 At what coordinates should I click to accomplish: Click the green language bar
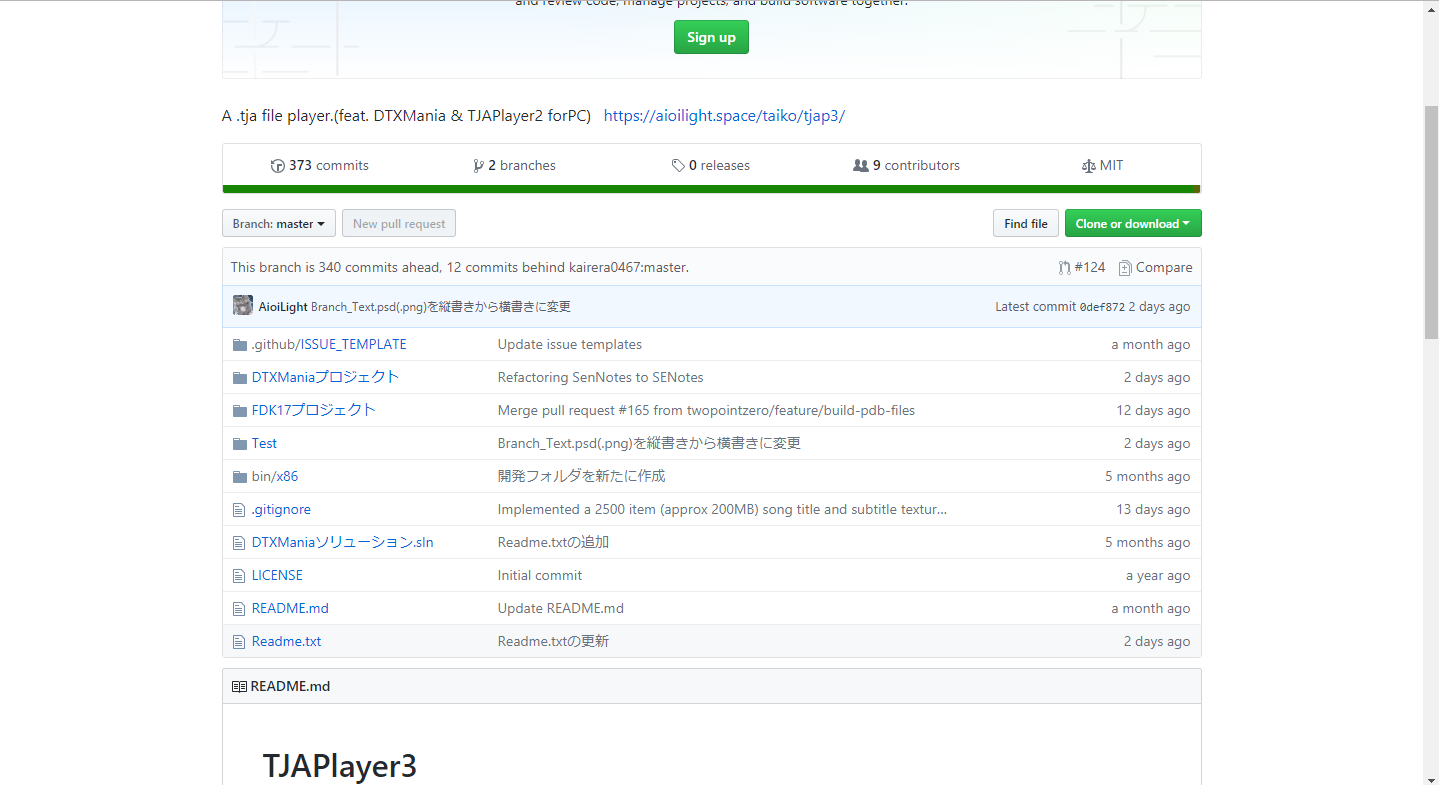tap(710, 189)
